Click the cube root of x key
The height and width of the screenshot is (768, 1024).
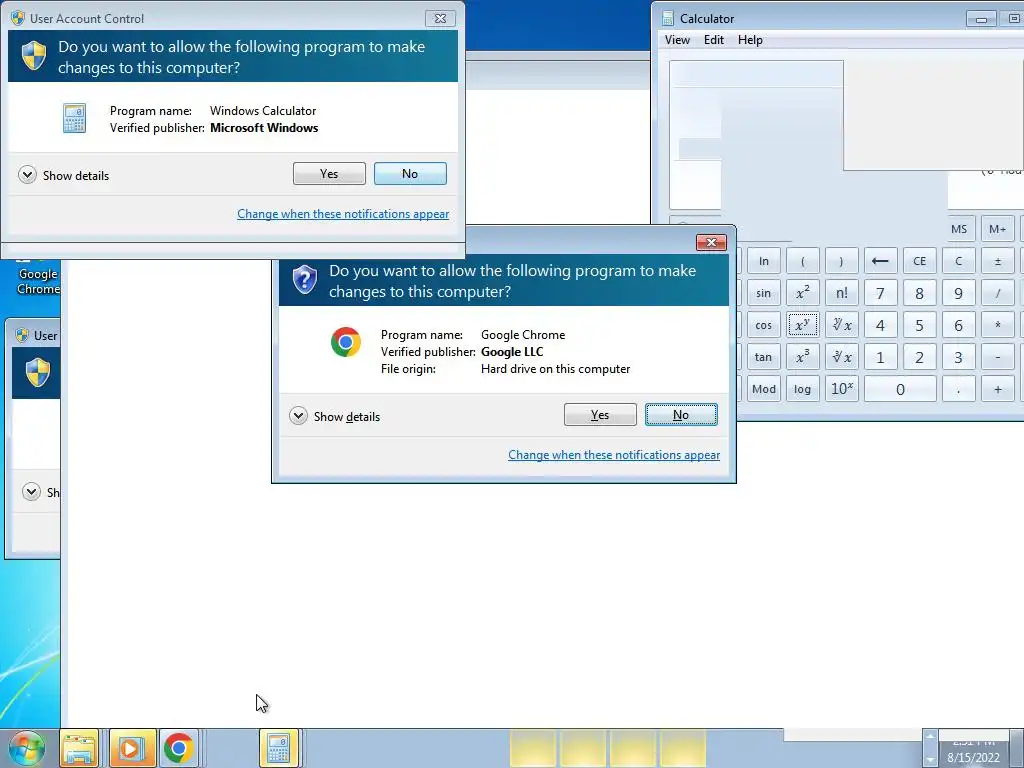point(841,357)
